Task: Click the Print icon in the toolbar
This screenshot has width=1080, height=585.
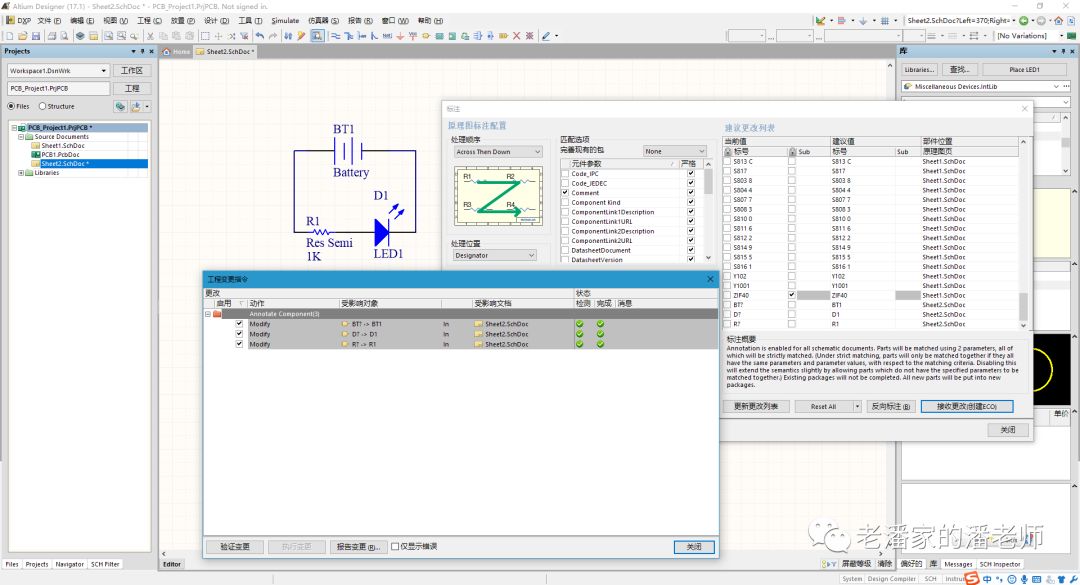Action: pos(50,36)
